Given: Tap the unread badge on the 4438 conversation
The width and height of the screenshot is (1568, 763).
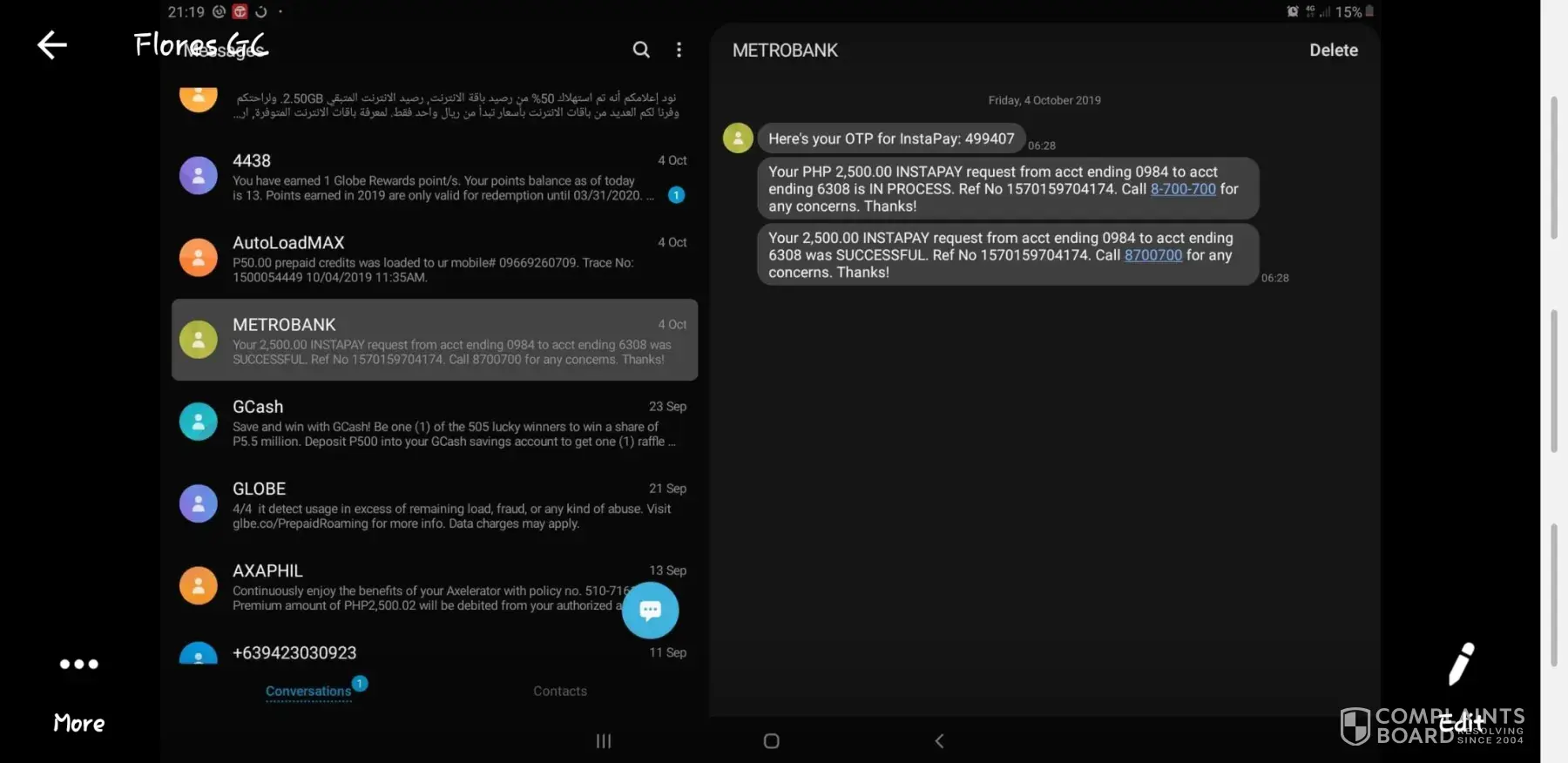Looking at the screenshot, I should point(676,195).
